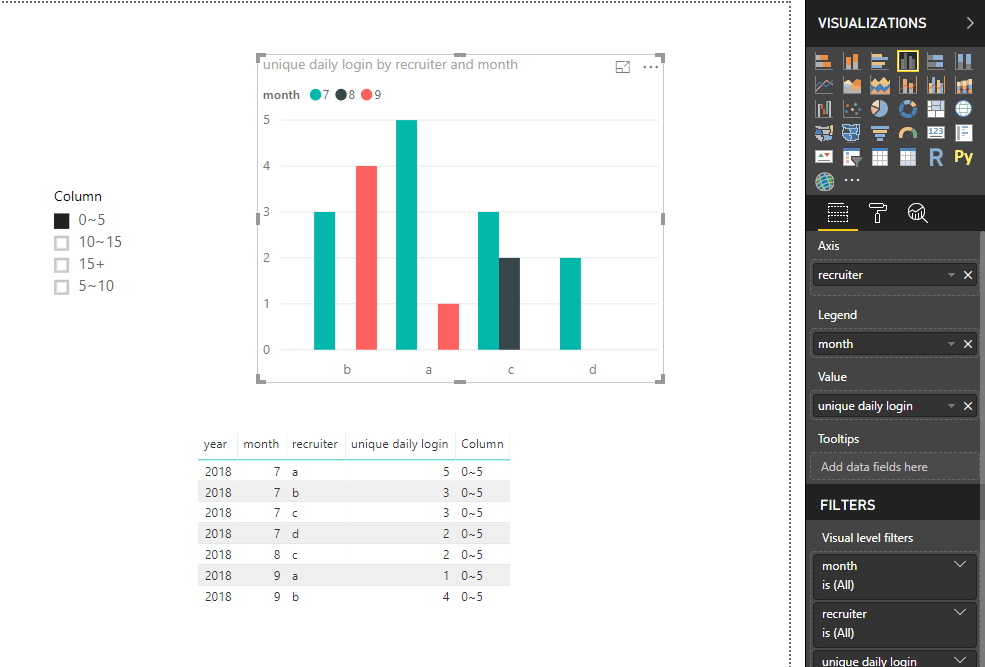
Task: Switch to the Fields tab
Action: click(837, 213)
